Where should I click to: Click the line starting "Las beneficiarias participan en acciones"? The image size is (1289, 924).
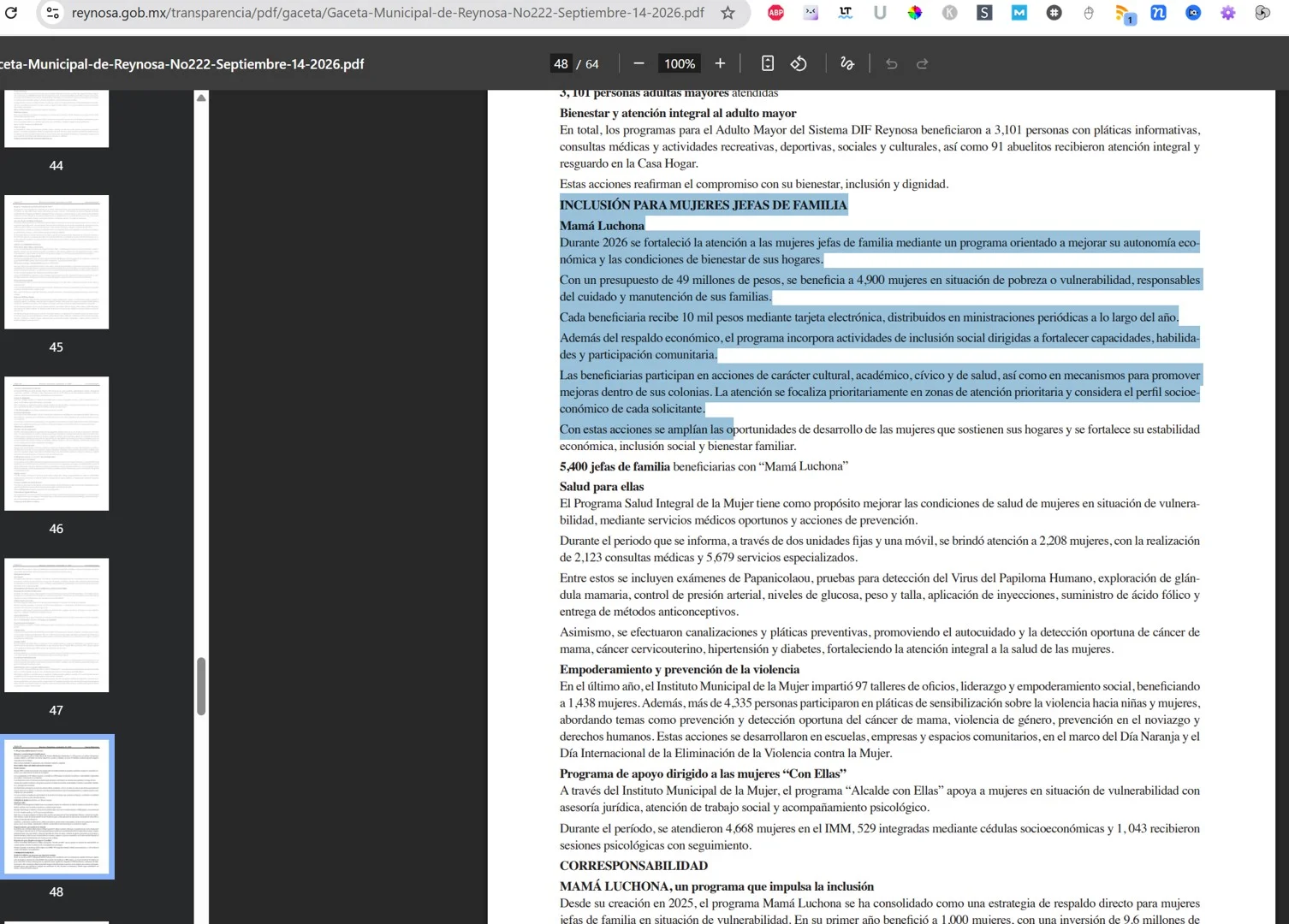pyautogui.click(x=880, y=376)
